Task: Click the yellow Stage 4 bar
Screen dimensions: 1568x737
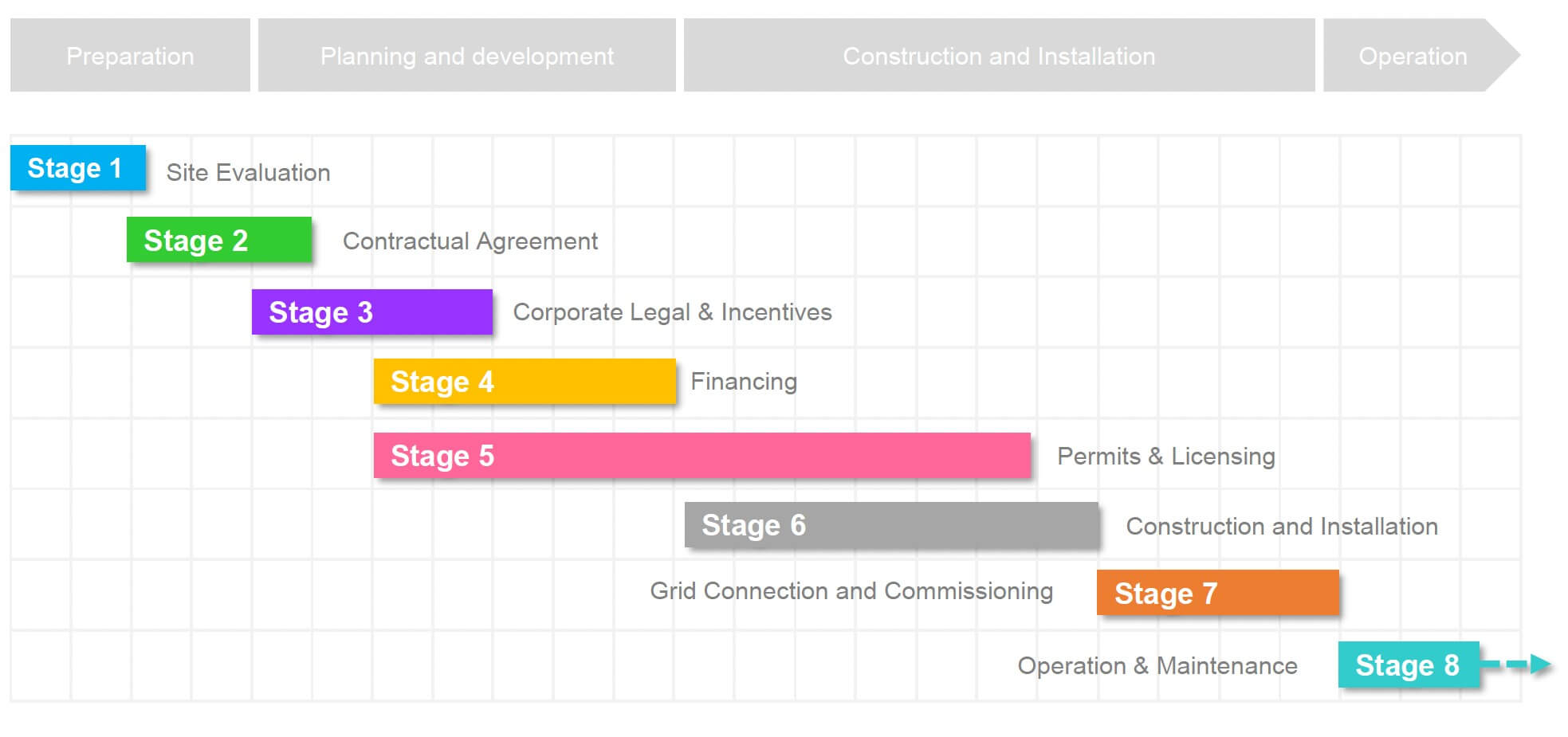Action: point(524,382)
